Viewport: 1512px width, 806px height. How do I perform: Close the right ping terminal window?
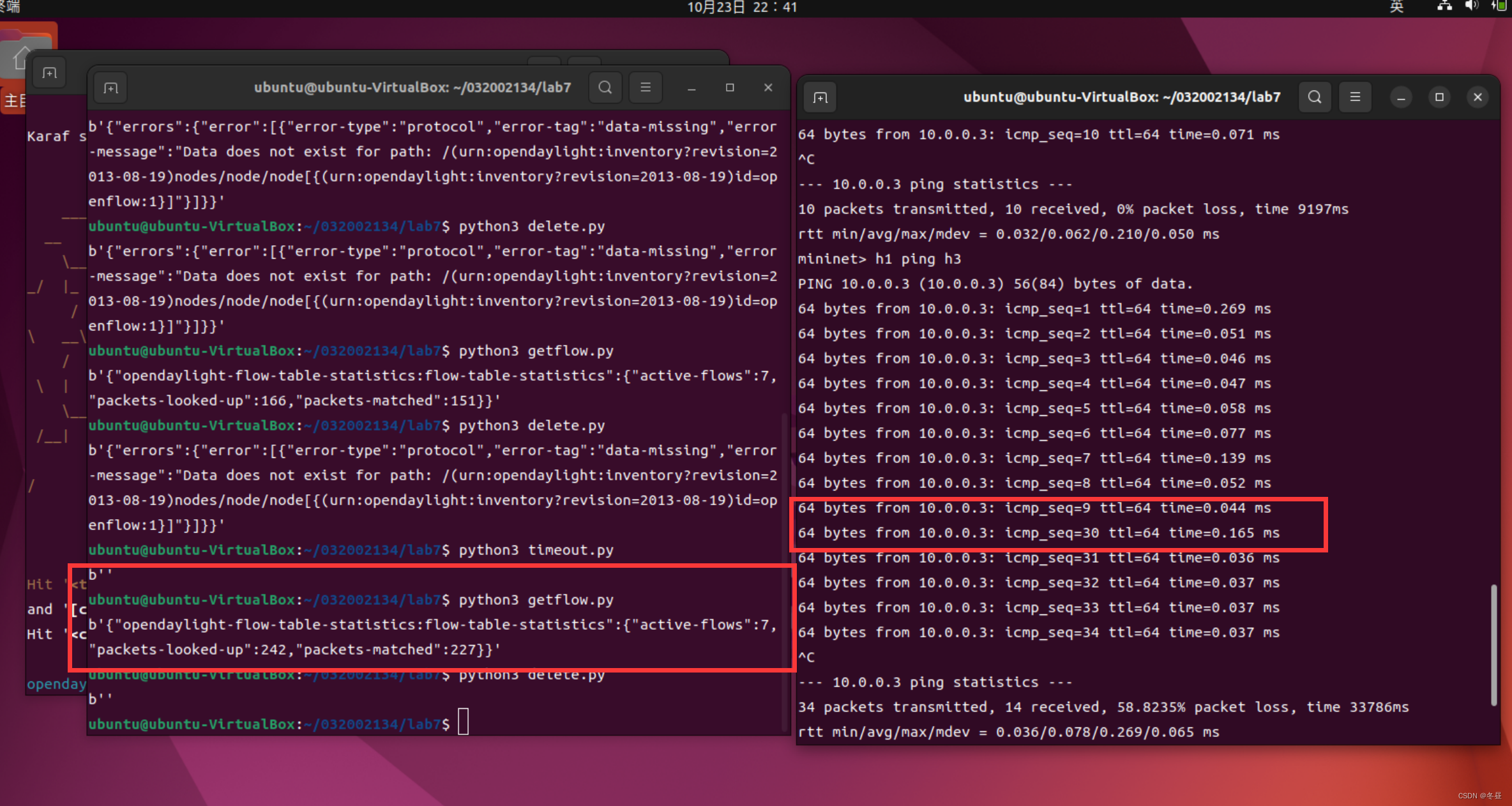tap(1478, 98)
